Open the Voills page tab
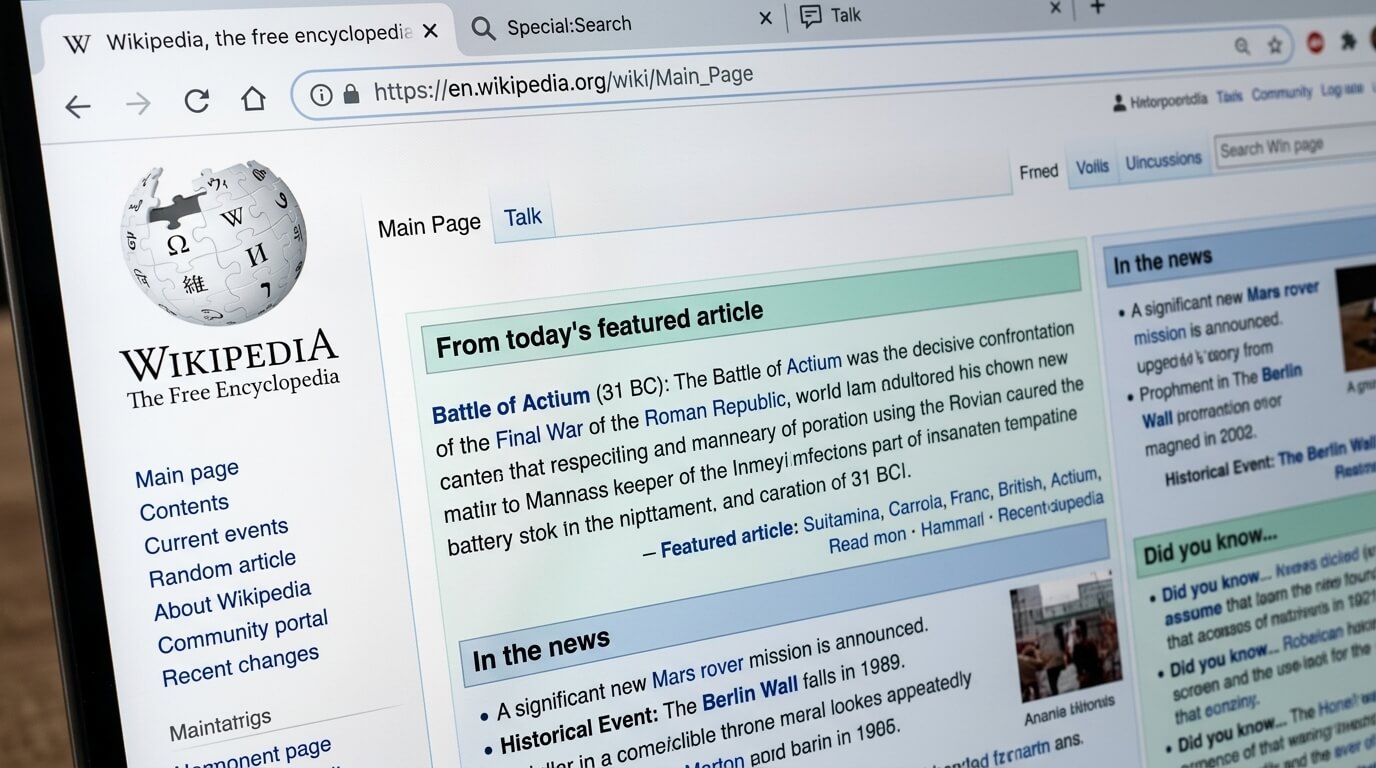The width and height of the screenshot is (1376, 768). pos(1092,167)
